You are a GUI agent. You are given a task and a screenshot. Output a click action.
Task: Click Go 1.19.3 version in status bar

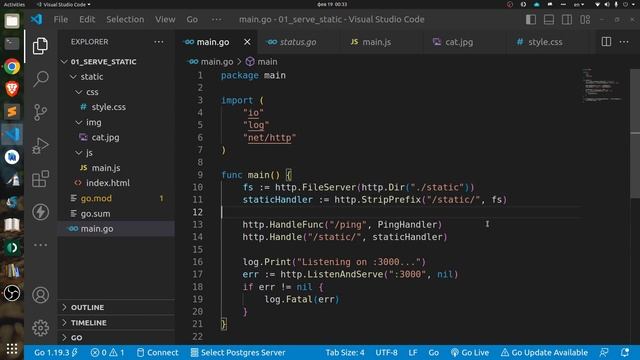[x=56, y=352]
